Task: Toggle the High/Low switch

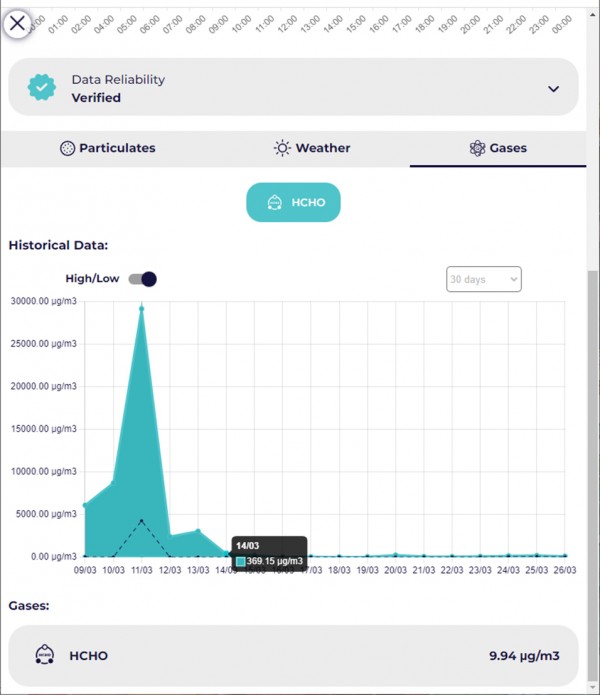Action: coord(143,279)
